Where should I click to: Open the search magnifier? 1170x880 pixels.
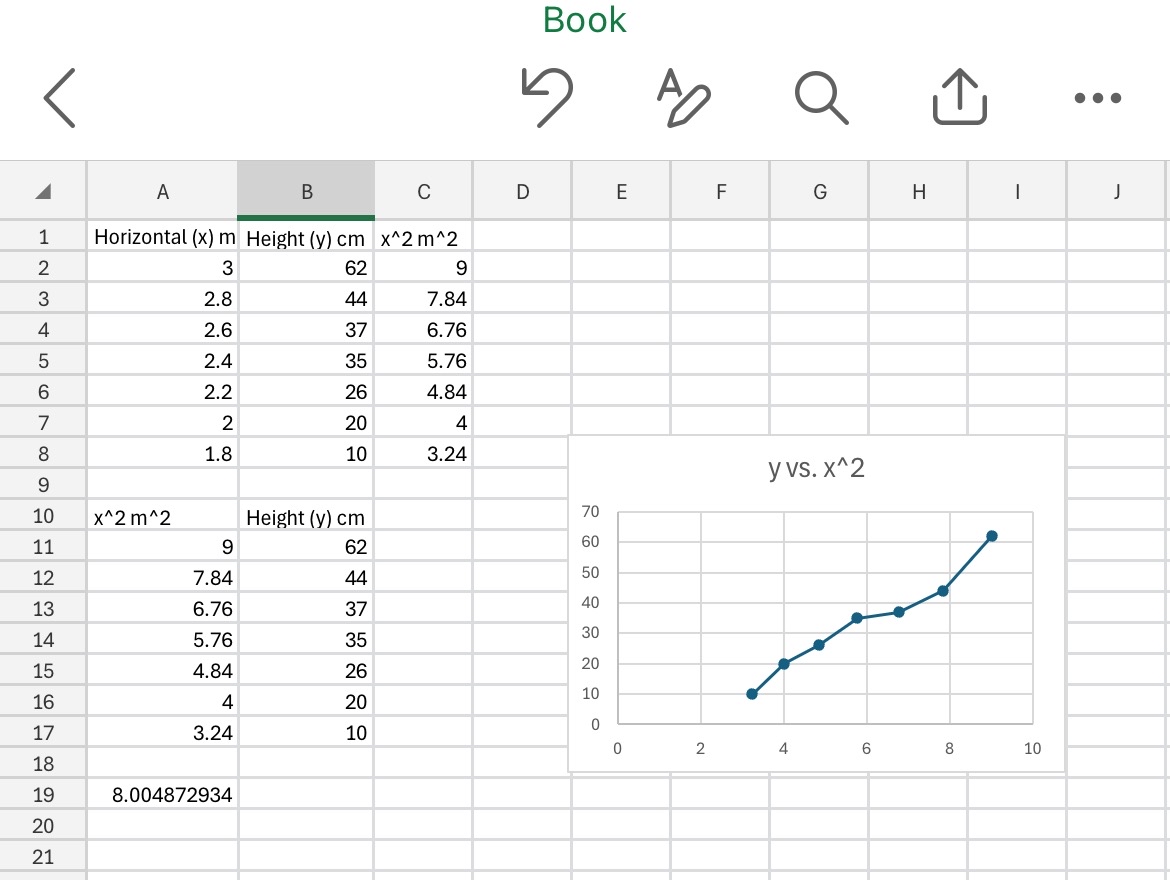(x=822, y=98)
